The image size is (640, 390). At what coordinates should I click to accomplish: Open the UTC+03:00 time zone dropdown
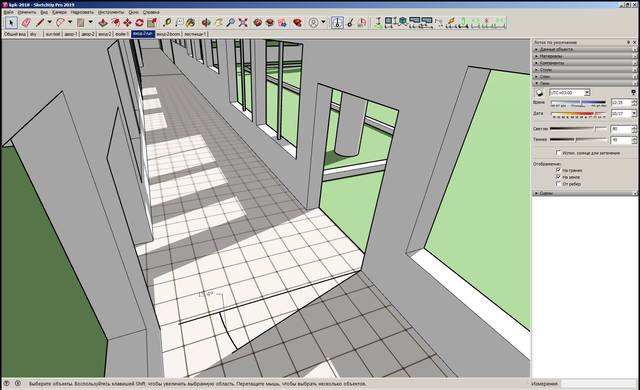[x=587, y=93]
